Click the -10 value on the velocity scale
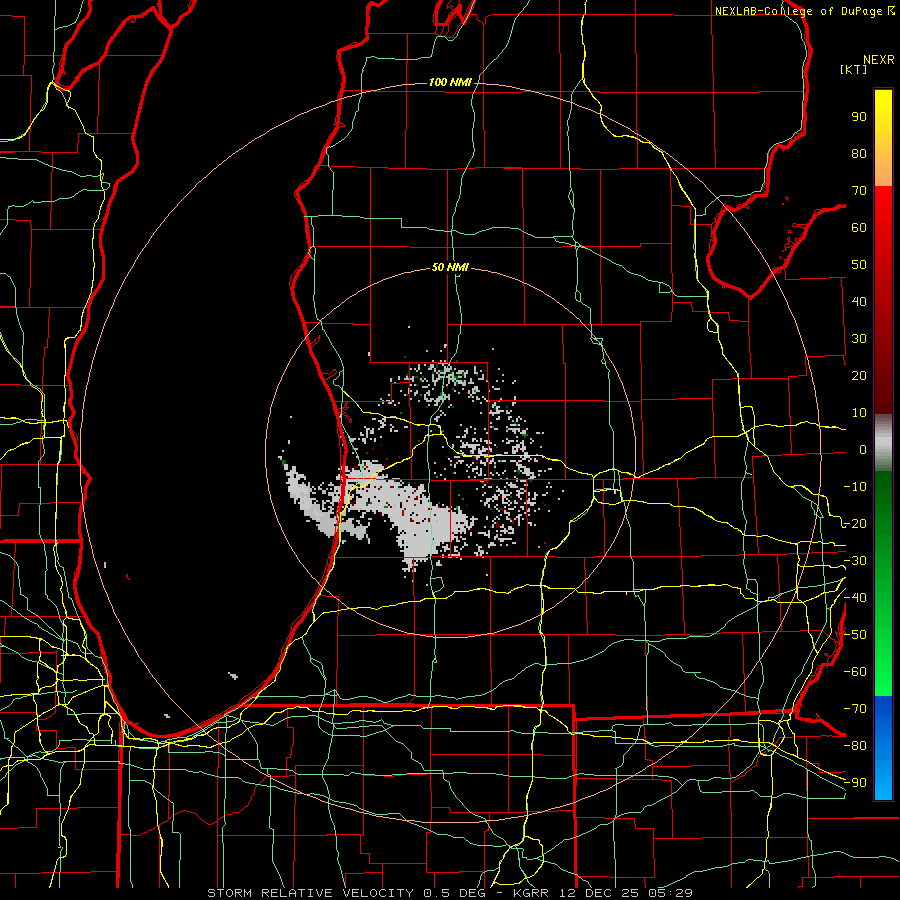 [x=855, y=487]
